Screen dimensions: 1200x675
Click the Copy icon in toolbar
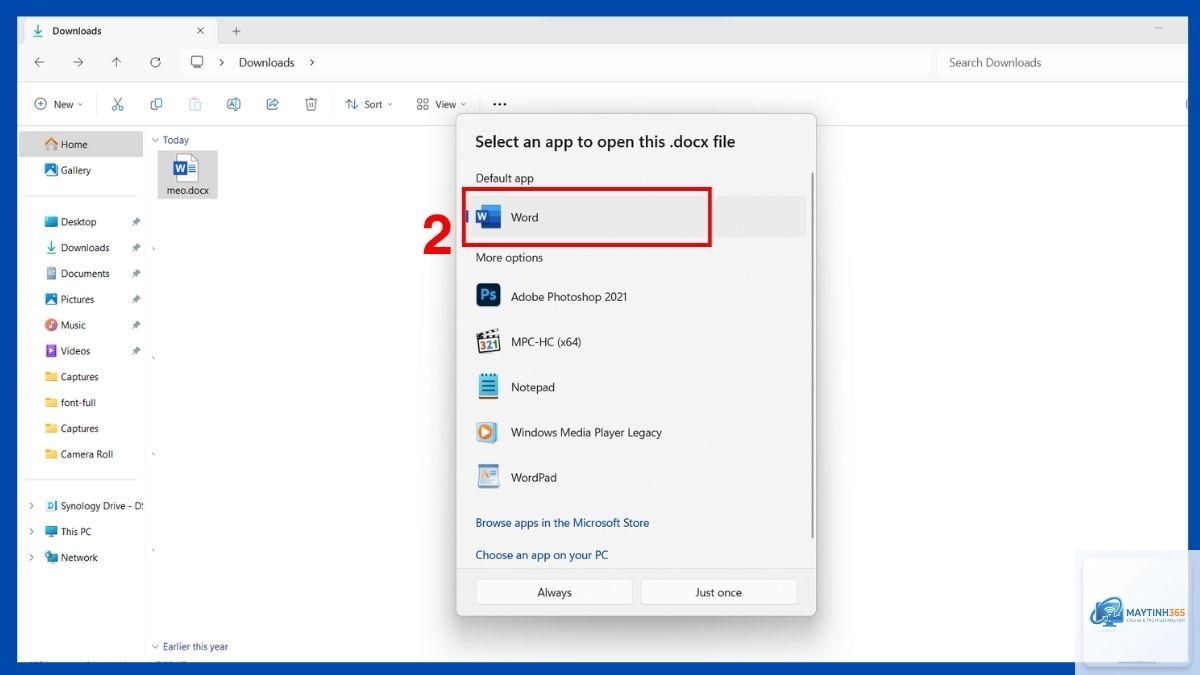pyautogui.click(x=156, y=104)
